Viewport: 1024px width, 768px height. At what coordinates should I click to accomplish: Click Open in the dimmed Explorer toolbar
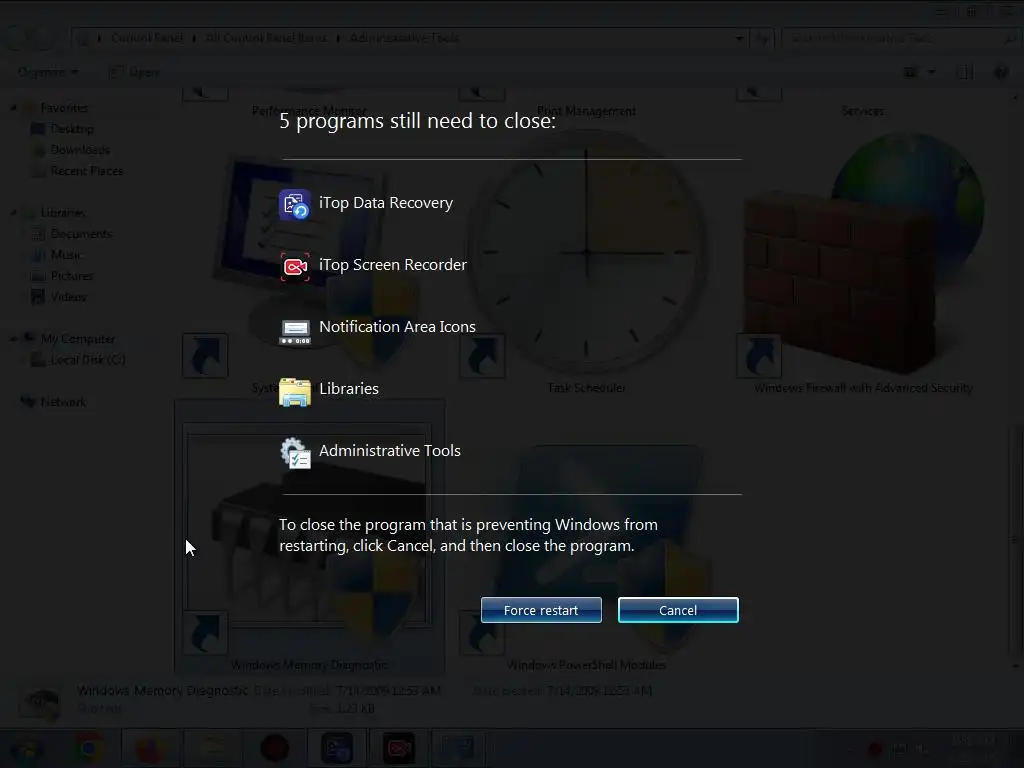pos(134,72)
